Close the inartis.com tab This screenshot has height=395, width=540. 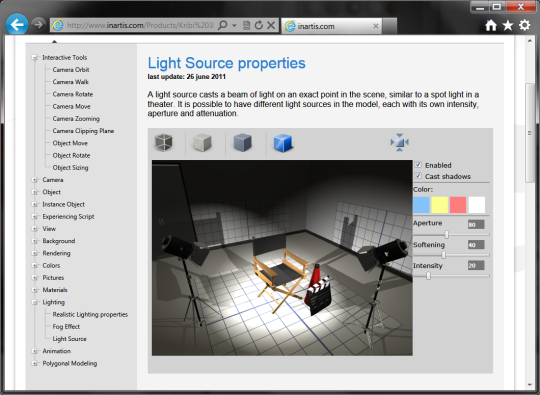click(376, 26)
